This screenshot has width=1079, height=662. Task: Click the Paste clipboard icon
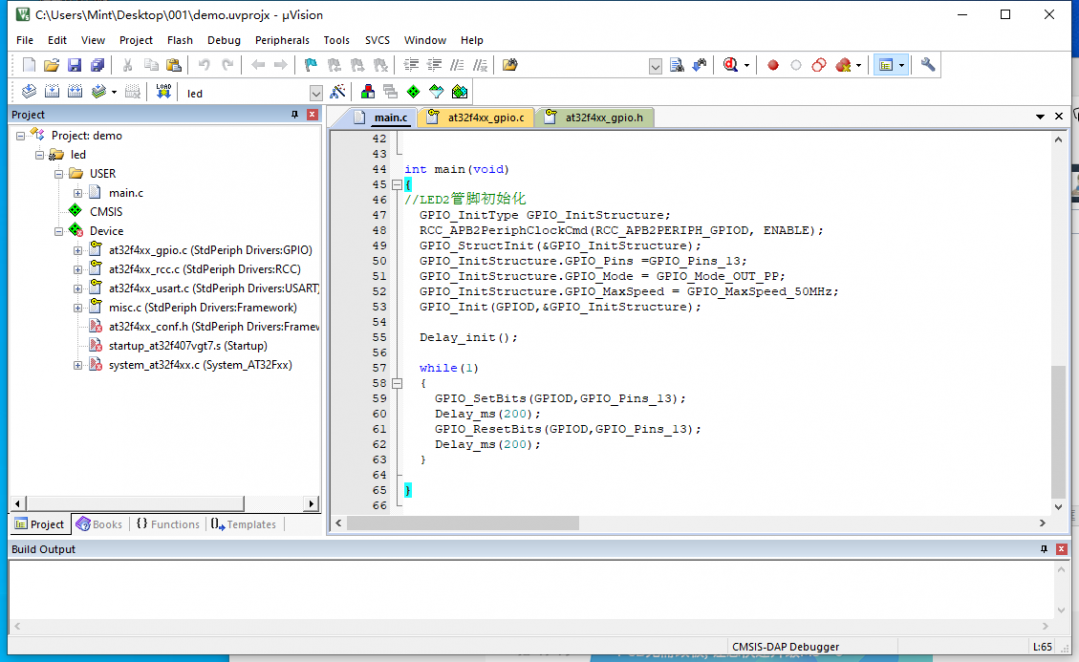(174, 65)
